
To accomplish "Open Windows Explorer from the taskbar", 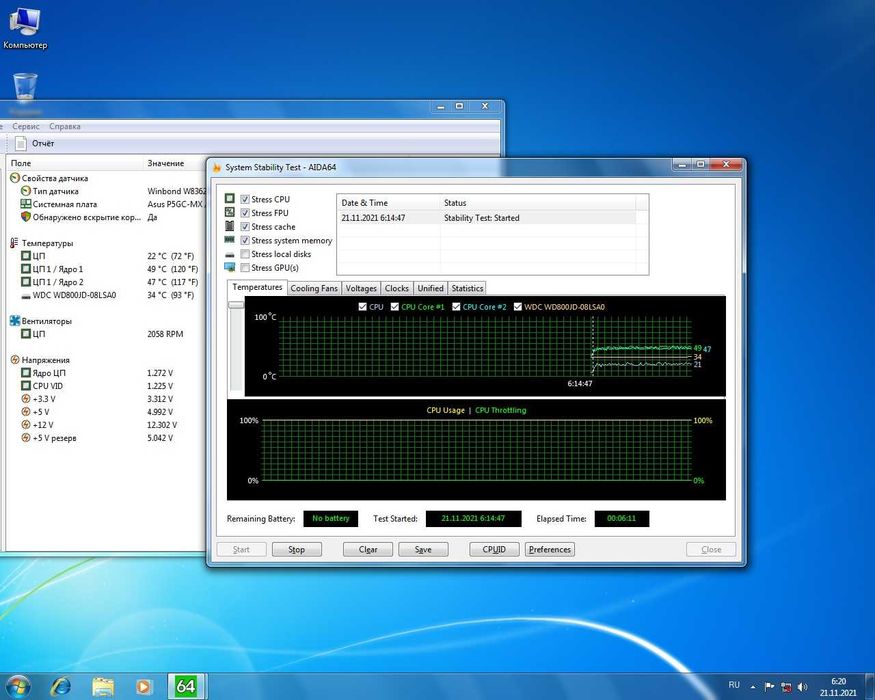I will click(103, 686).
